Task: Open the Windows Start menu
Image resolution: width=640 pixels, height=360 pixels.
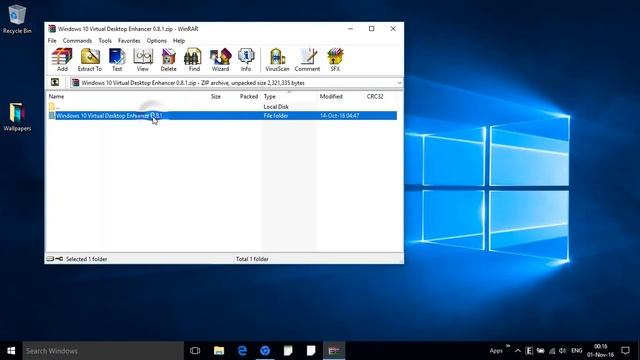Action: pos(11,351)
